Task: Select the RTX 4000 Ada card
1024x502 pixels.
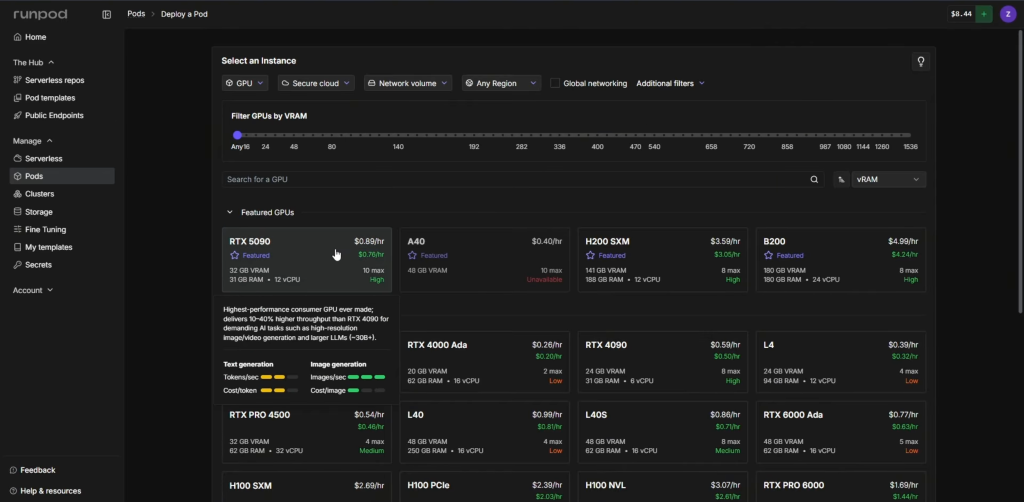Action: tap(485, 362)
